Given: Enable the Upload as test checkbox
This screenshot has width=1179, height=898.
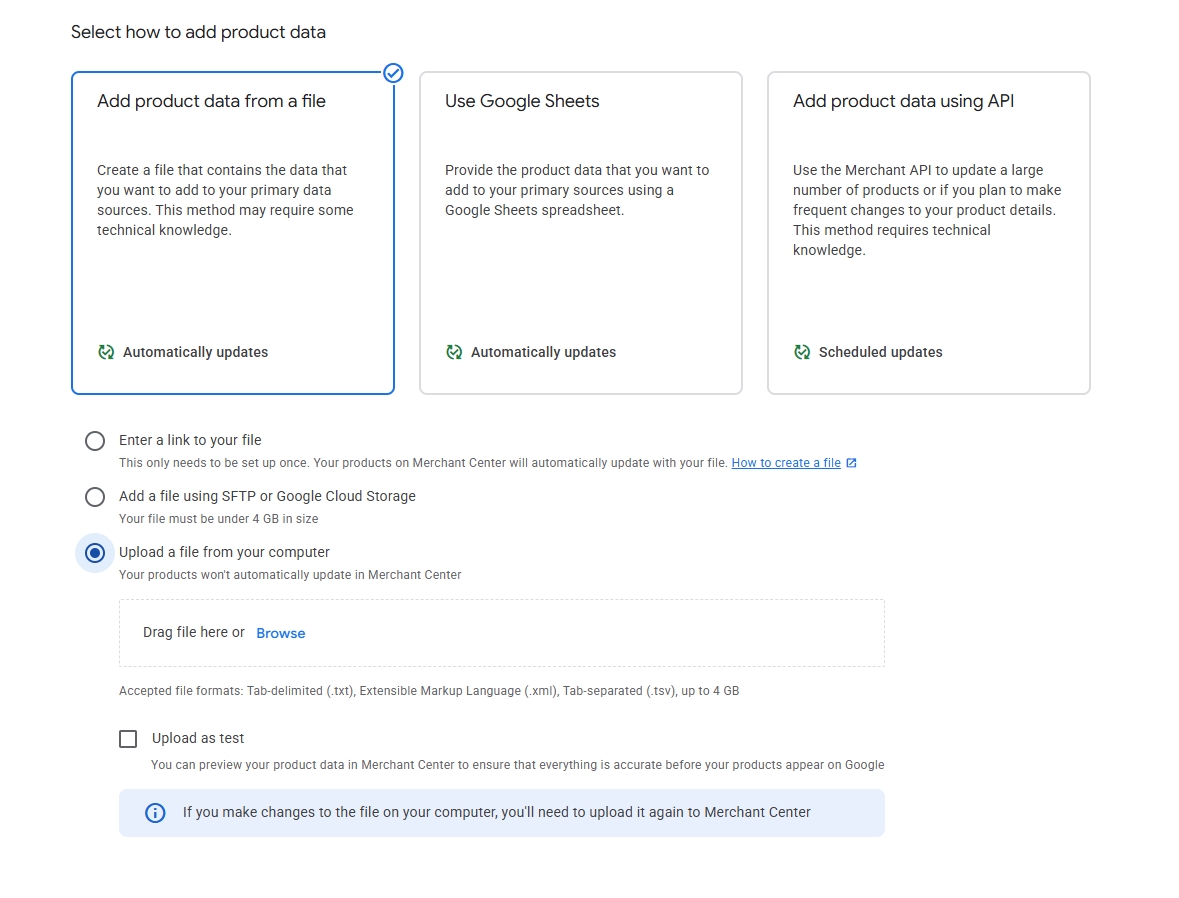Looking at the screenshot, I should point(128,738).
